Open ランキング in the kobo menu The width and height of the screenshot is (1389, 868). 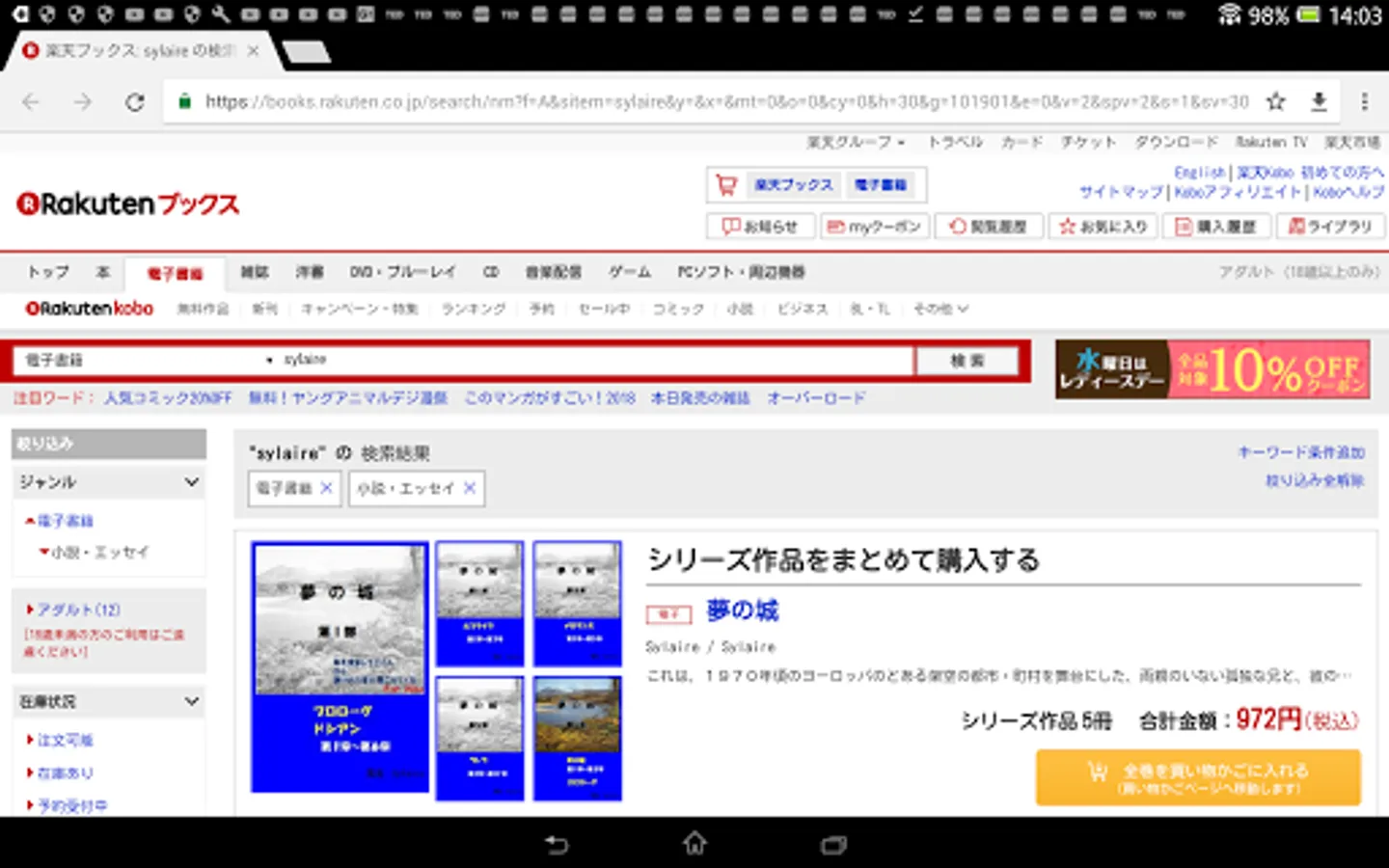tap(474, 309)
